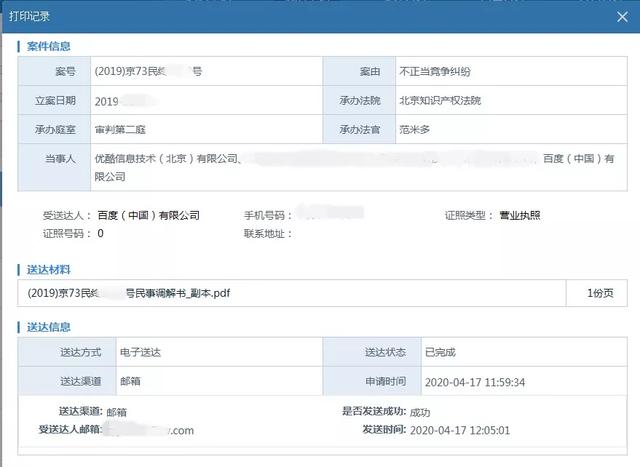This screenshot has height=467, width=640.
Task: Click the 证照类型 label
Action: (x=469, y=215)
